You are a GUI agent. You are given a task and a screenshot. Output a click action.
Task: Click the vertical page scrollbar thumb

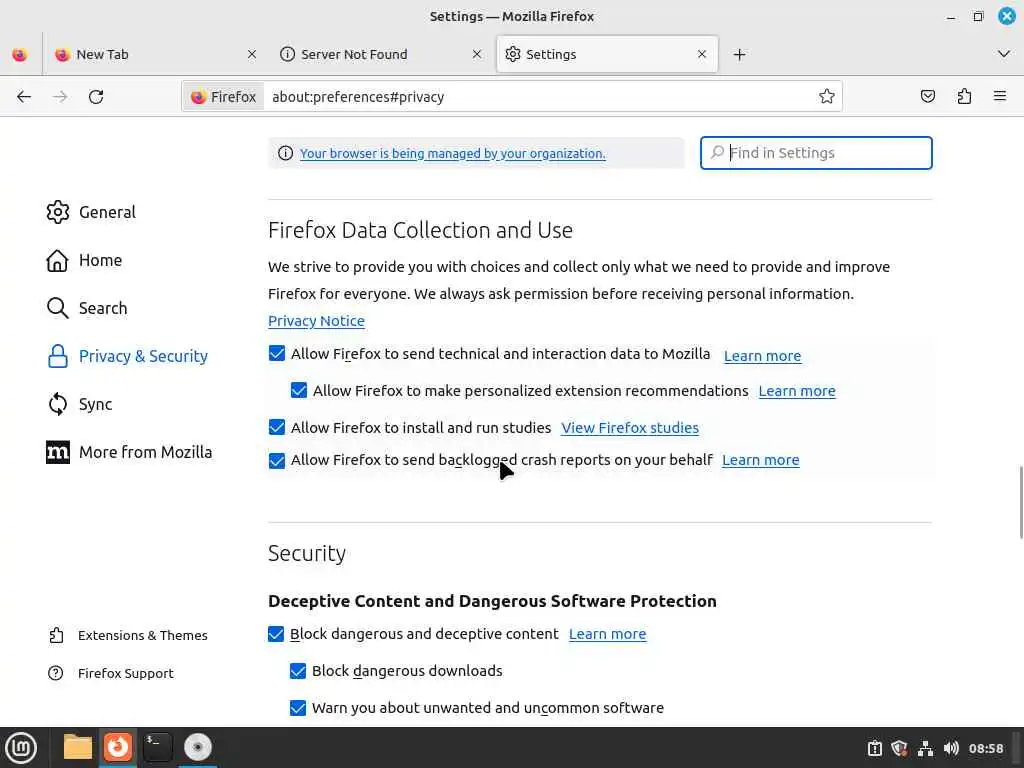pyautogui.click(x=1020, y=502)
